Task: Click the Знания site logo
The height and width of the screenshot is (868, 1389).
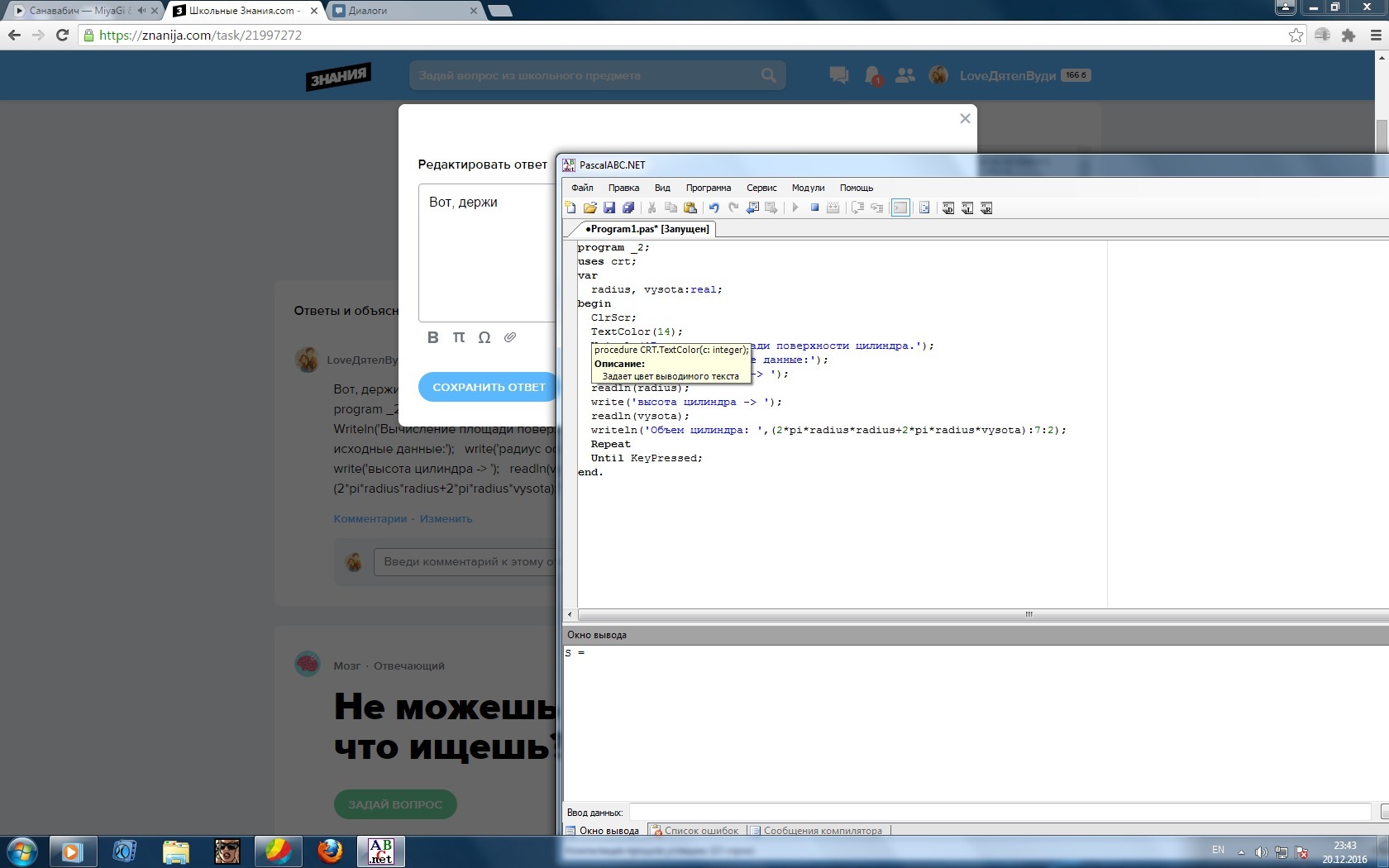Action: (x=338, y=76)
